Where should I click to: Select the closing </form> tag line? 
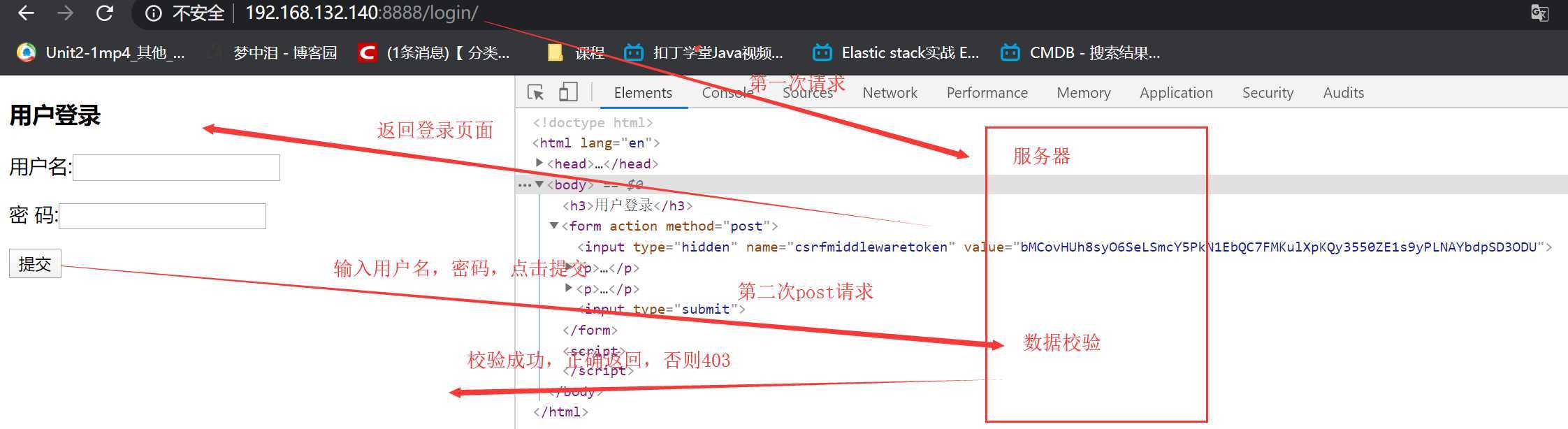tap(590, 330)
